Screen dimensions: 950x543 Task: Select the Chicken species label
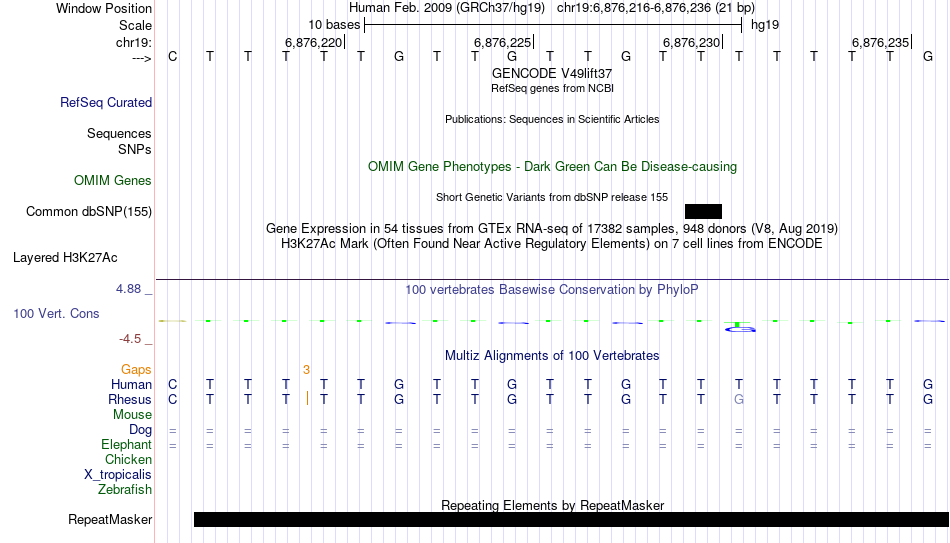(x=128, y=459)
